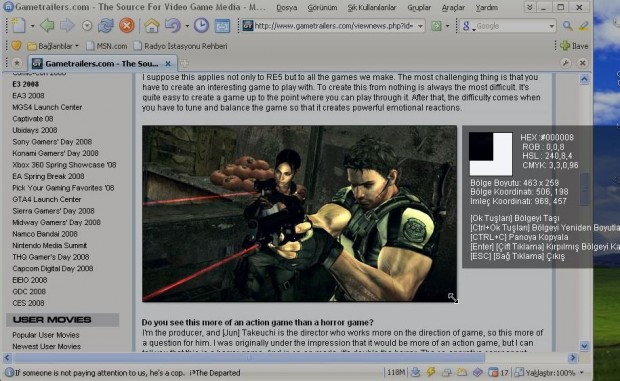This screenshot has height=381, width=620.
Task: Open the Popular User Movies link
Action: [45, 335]
